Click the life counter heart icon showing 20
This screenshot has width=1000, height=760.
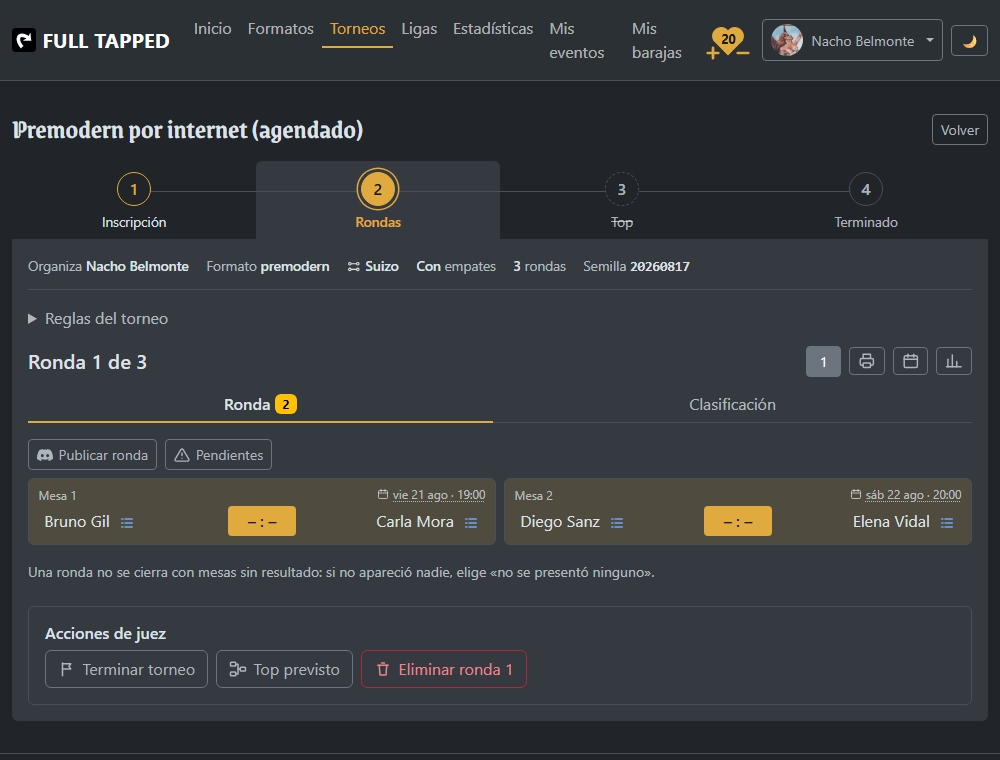click(728, 40)
